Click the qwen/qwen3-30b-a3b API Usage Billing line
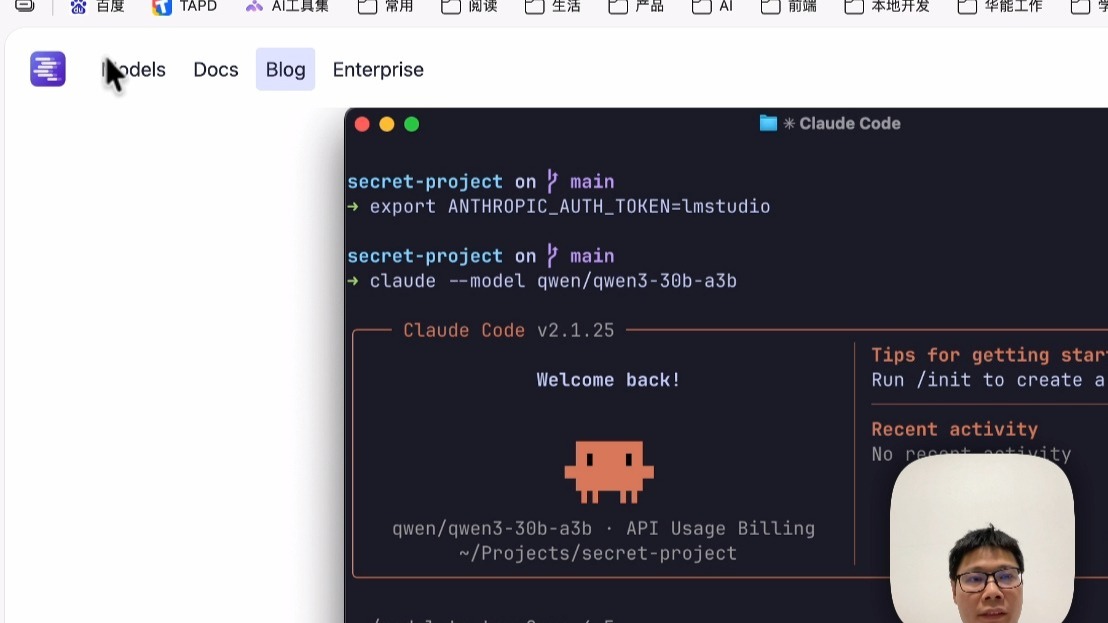The width and height of the screenshot is (1108, 623). 603,528
